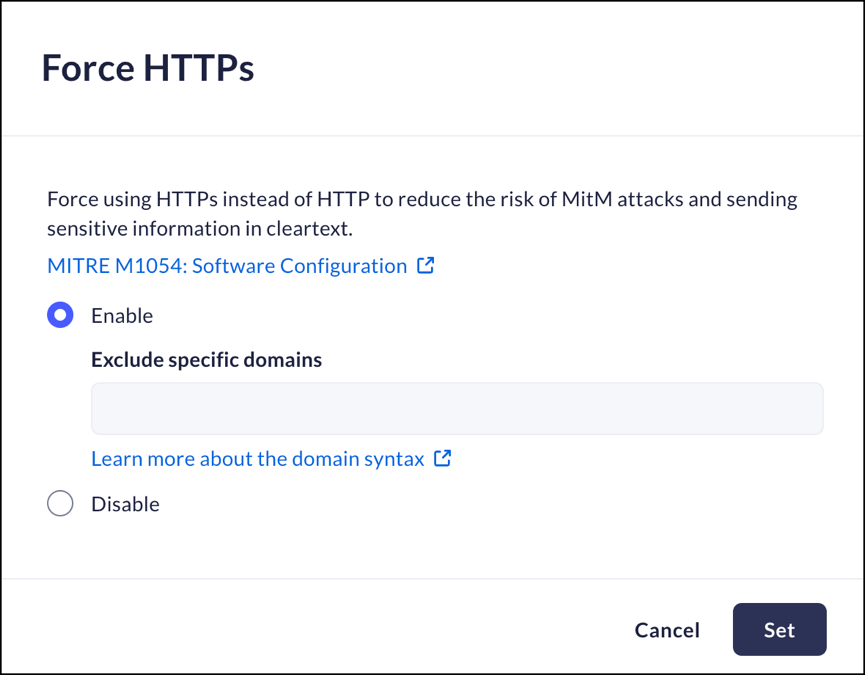This screenshot has height=675, width=865.
Task: Click the "Enable" option label text
Action: click(x=122, y=316)
